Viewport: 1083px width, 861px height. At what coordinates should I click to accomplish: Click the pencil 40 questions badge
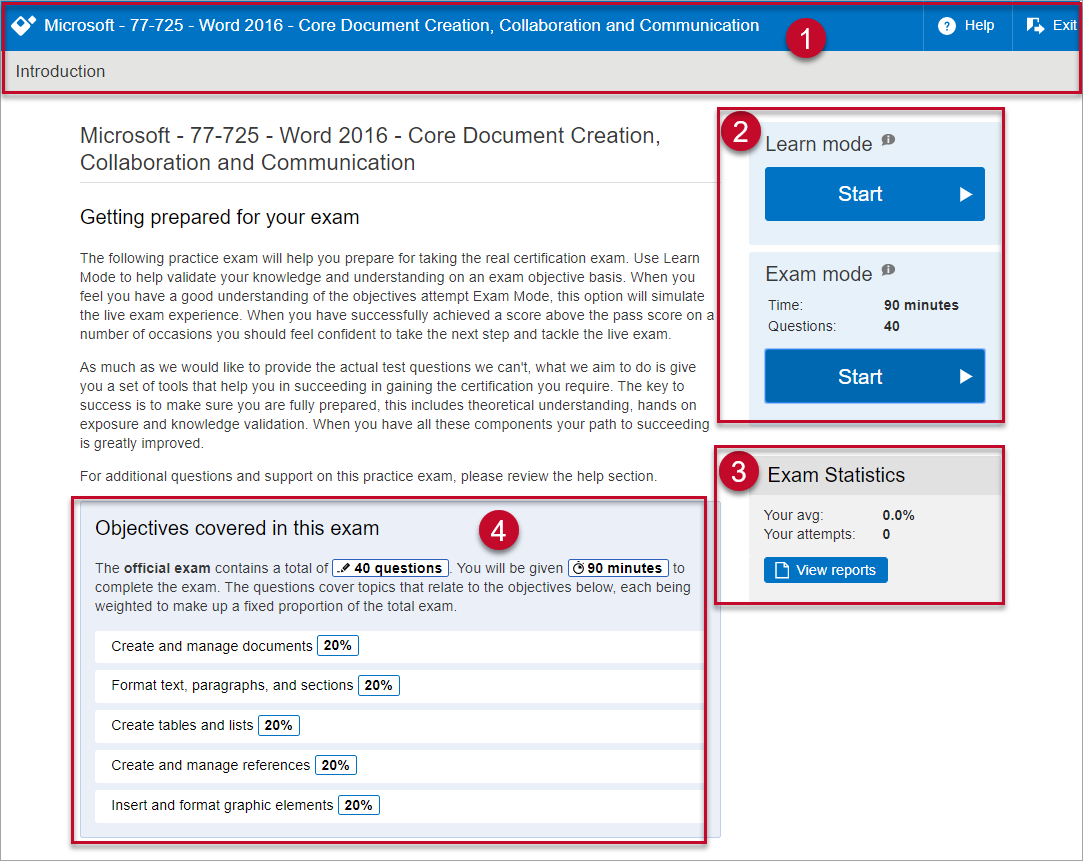(x=391, y=568)
